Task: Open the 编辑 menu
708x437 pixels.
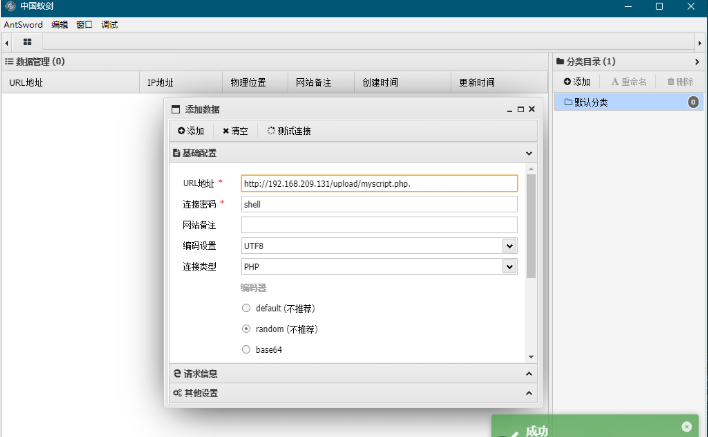Action: tap(59, 25)
